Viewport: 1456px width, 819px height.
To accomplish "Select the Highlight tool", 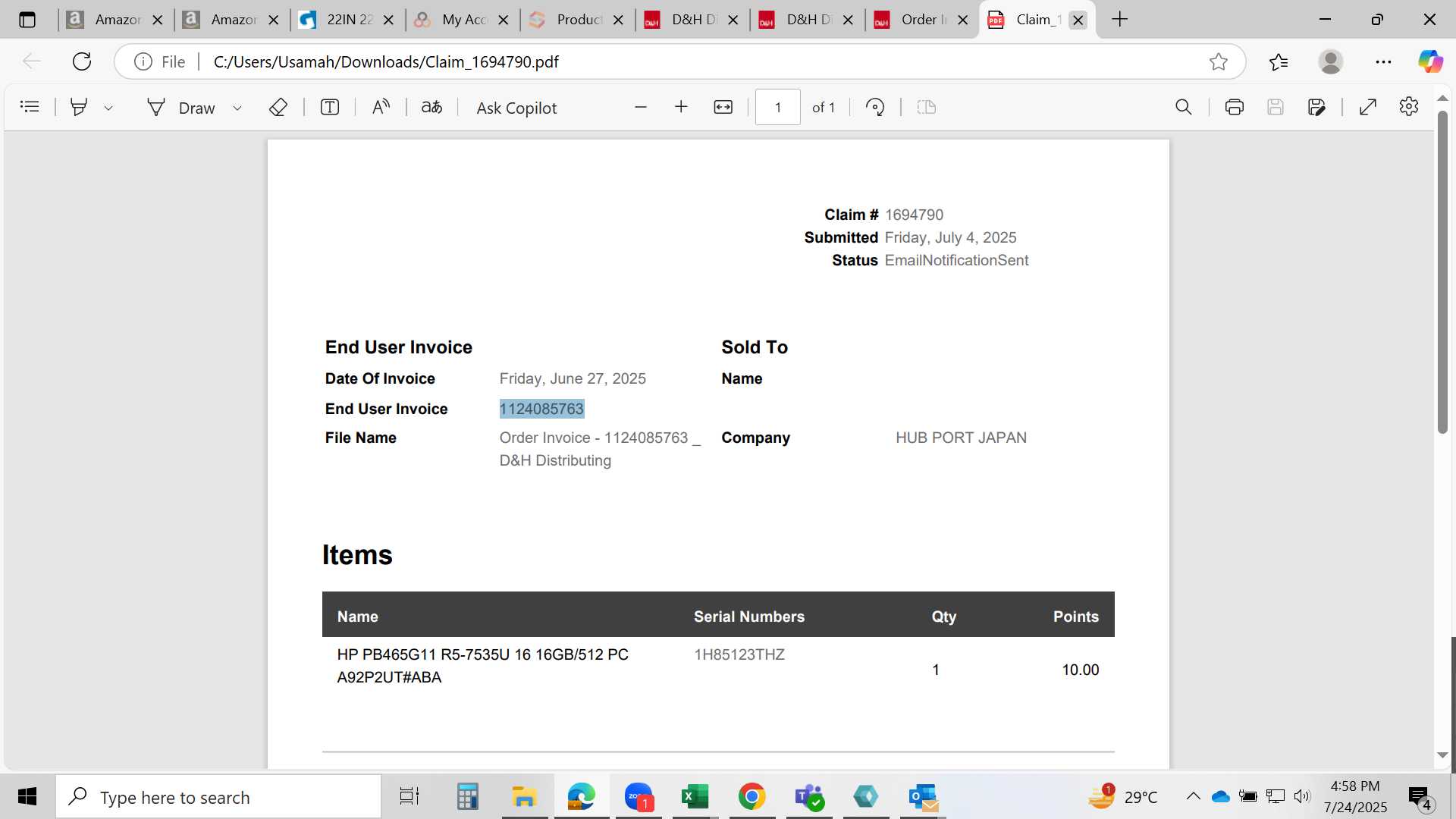I will (x=78, y=107).
